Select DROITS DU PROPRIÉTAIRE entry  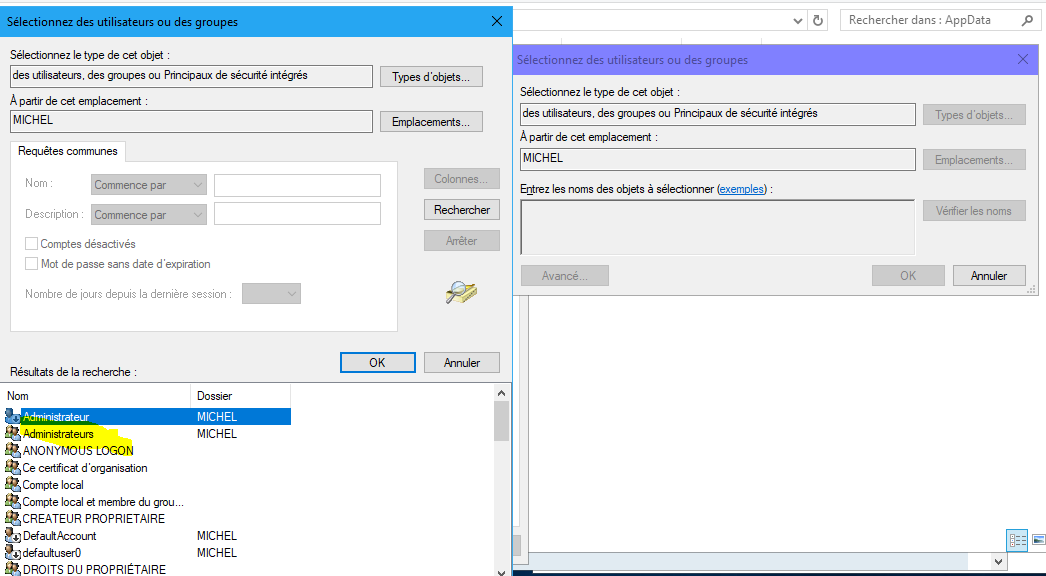pos(94,569)
